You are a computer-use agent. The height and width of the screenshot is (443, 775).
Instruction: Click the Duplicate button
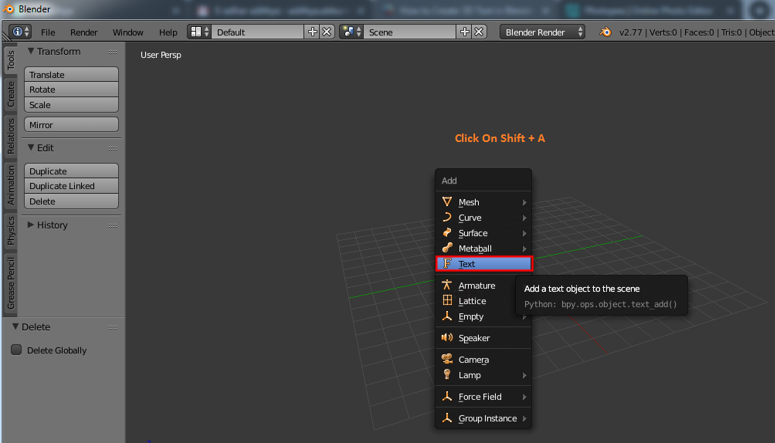(71, 171)
